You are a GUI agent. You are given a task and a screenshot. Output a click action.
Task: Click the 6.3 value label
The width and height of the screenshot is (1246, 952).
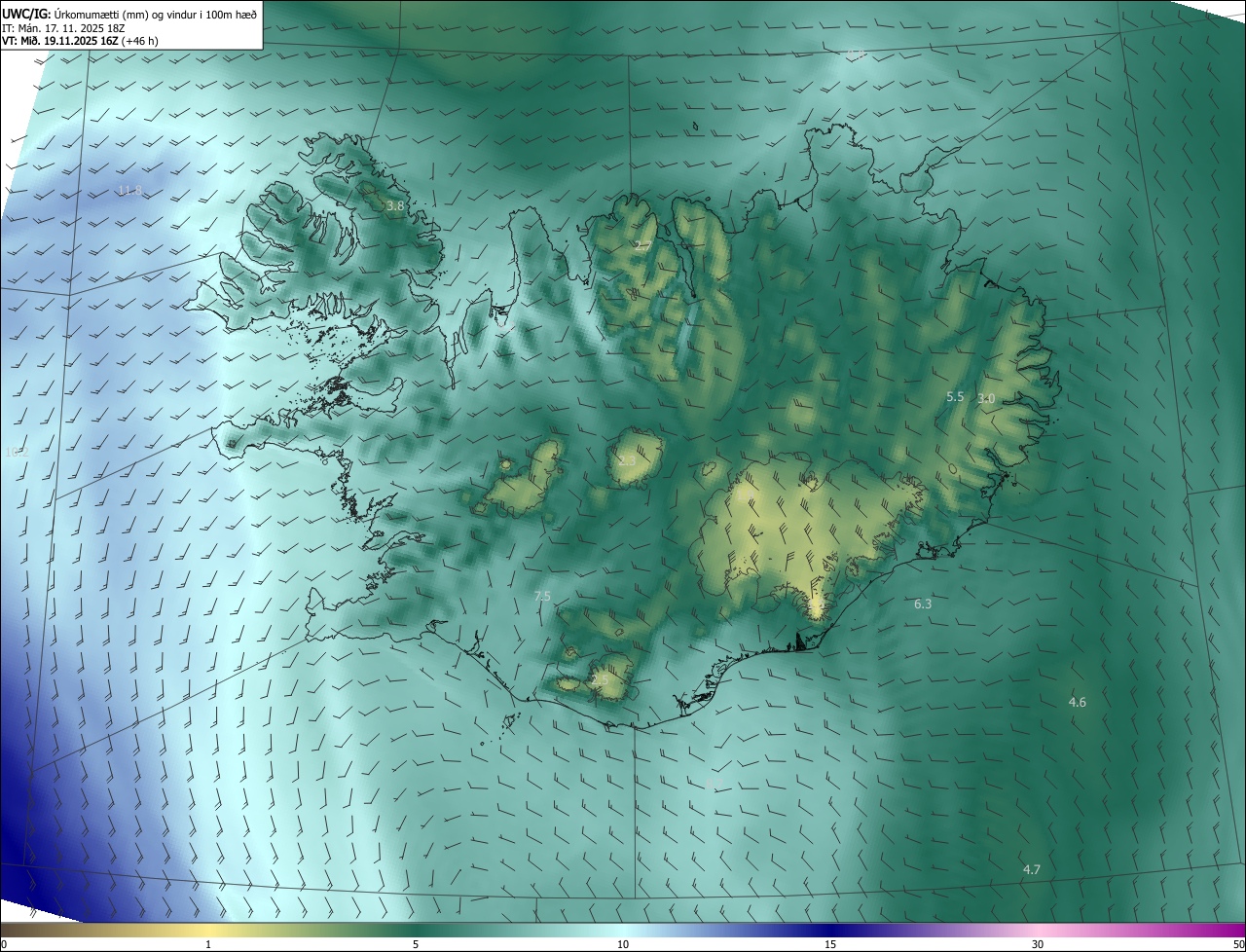click(923, 604)
